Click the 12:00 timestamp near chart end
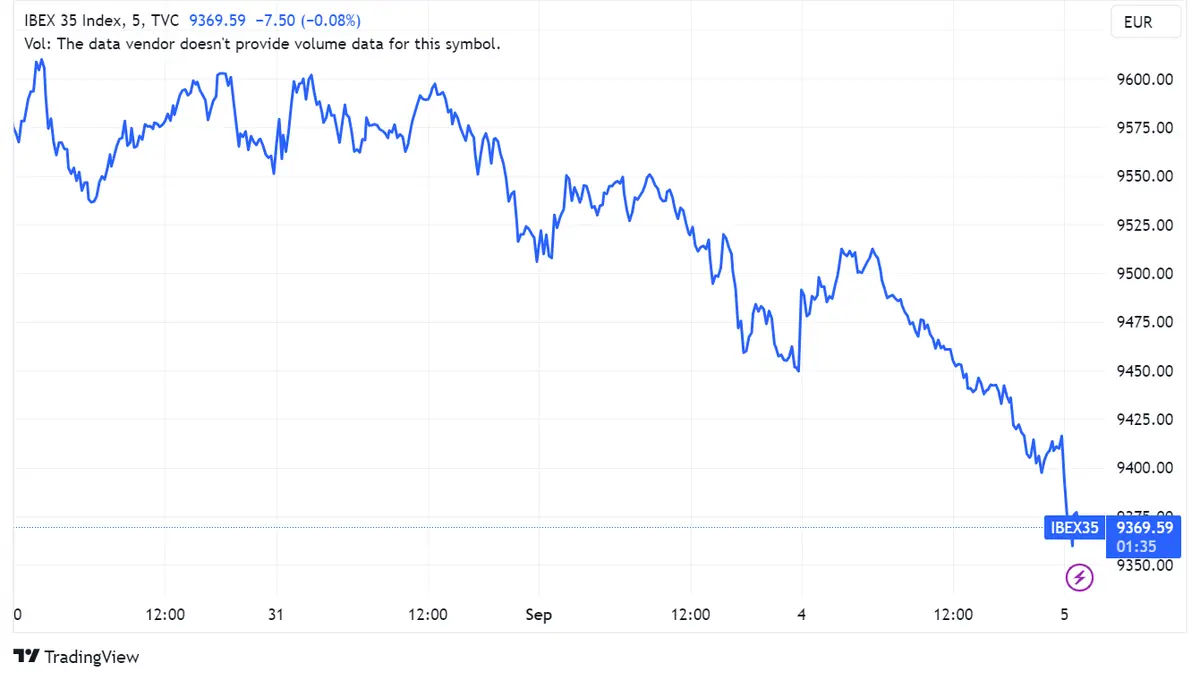Viewport: 1200px width, 680px height. (x=954, y=615)
